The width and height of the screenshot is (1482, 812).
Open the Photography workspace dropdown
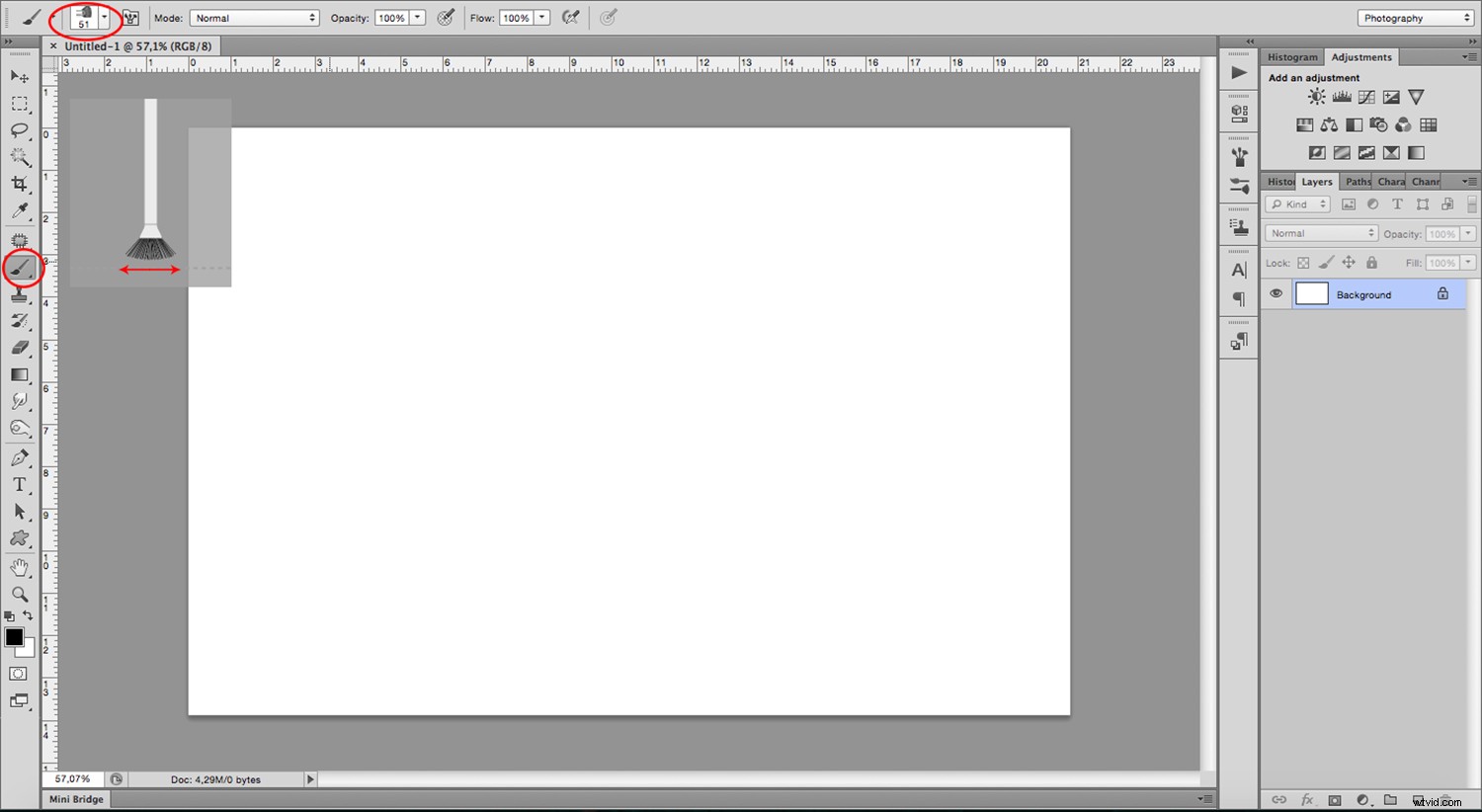click(x=1415, y=18)
